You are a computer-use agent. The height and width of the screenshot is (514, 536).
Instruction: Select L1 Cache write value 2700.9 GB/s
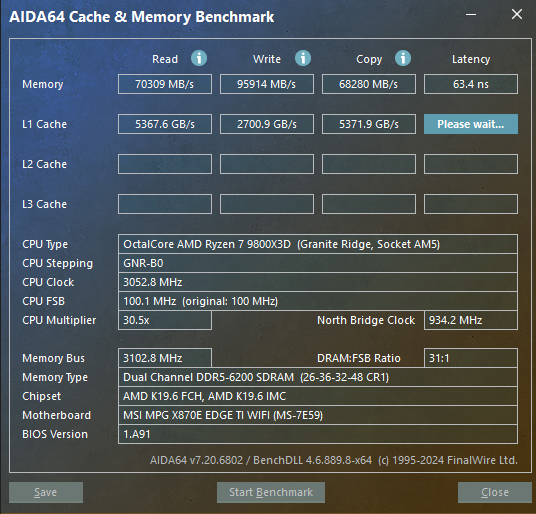[x=267, y=124]
